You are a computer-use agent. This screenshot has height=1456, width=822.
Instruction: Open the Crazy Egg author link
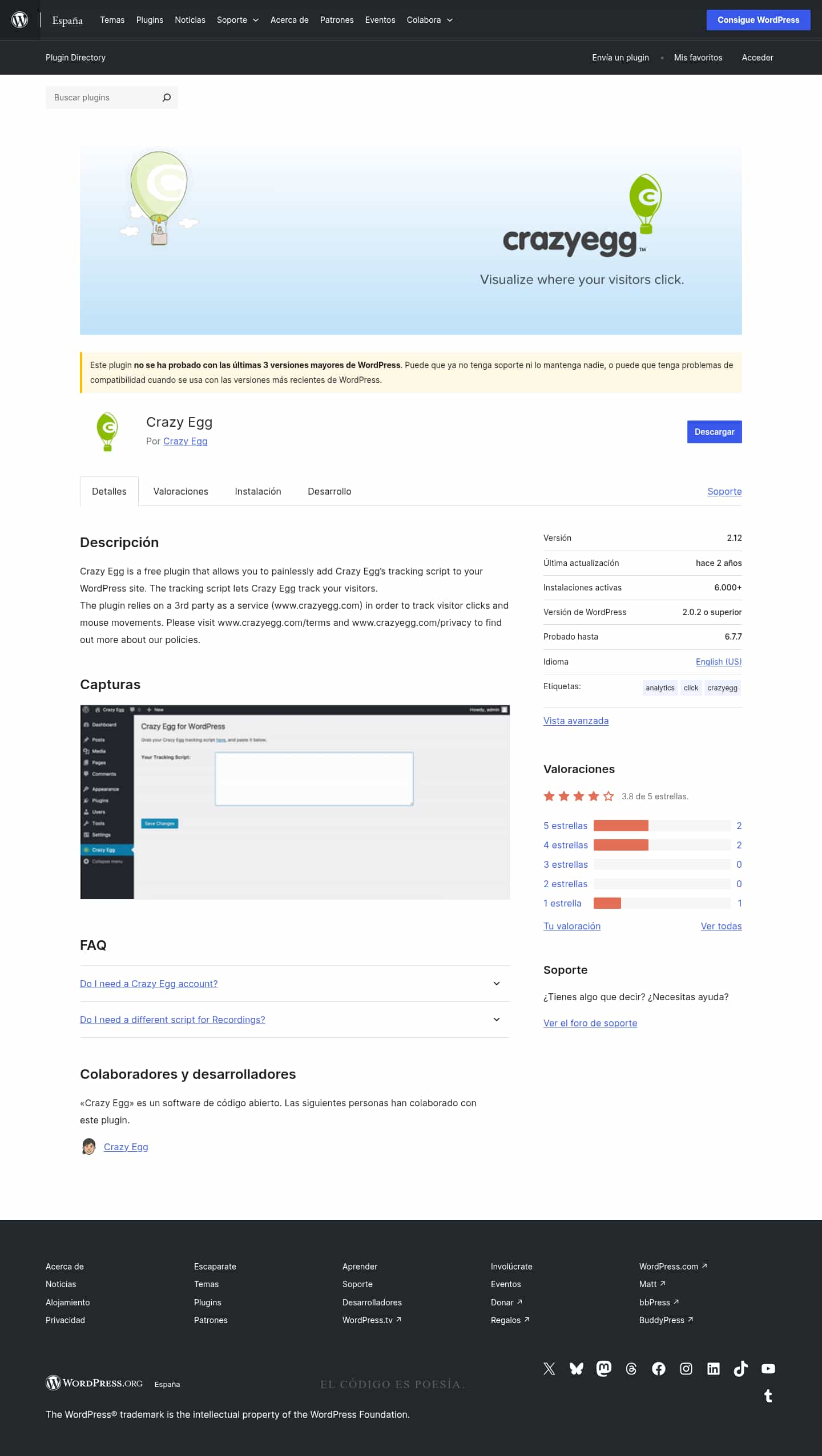pyautogui.click(x=186, y=441)
